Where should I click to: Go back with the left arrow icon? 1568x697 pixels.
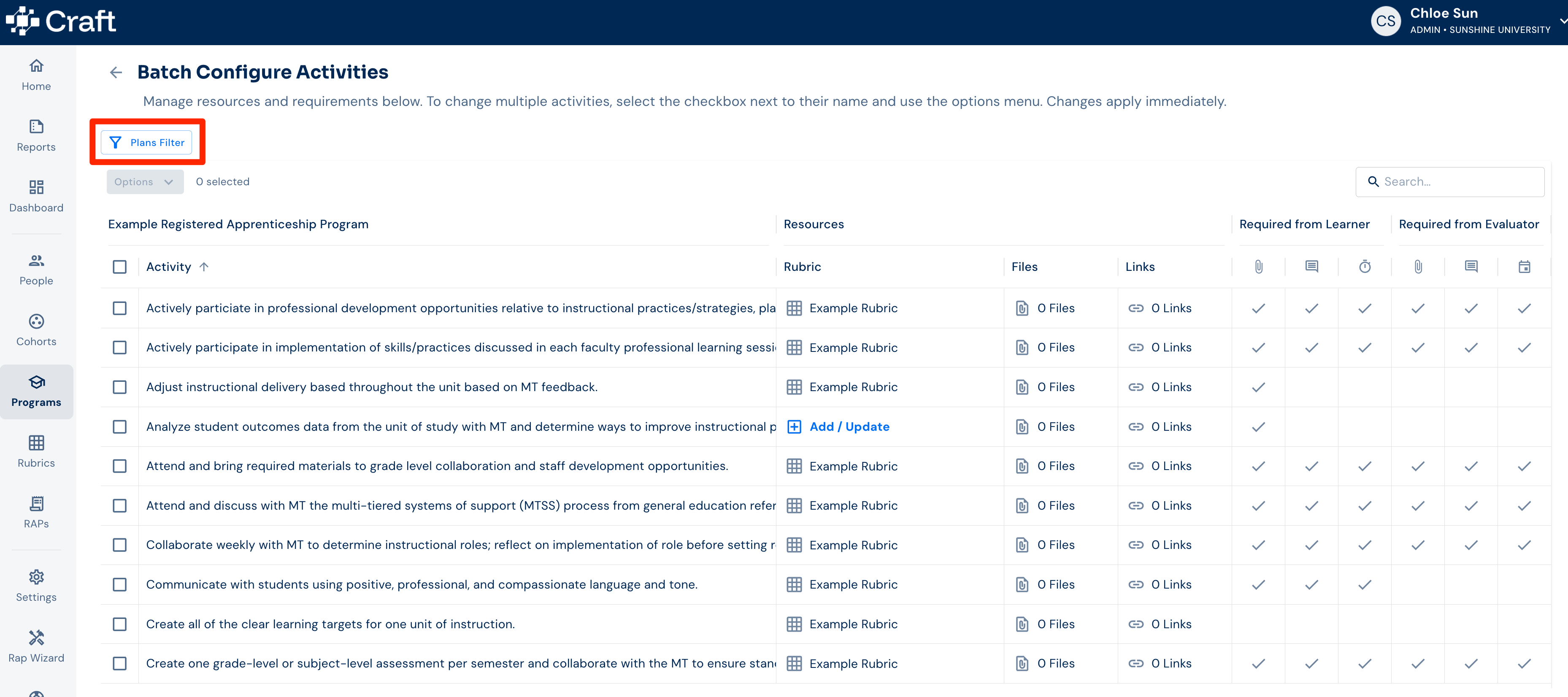(x=116, y=73)
